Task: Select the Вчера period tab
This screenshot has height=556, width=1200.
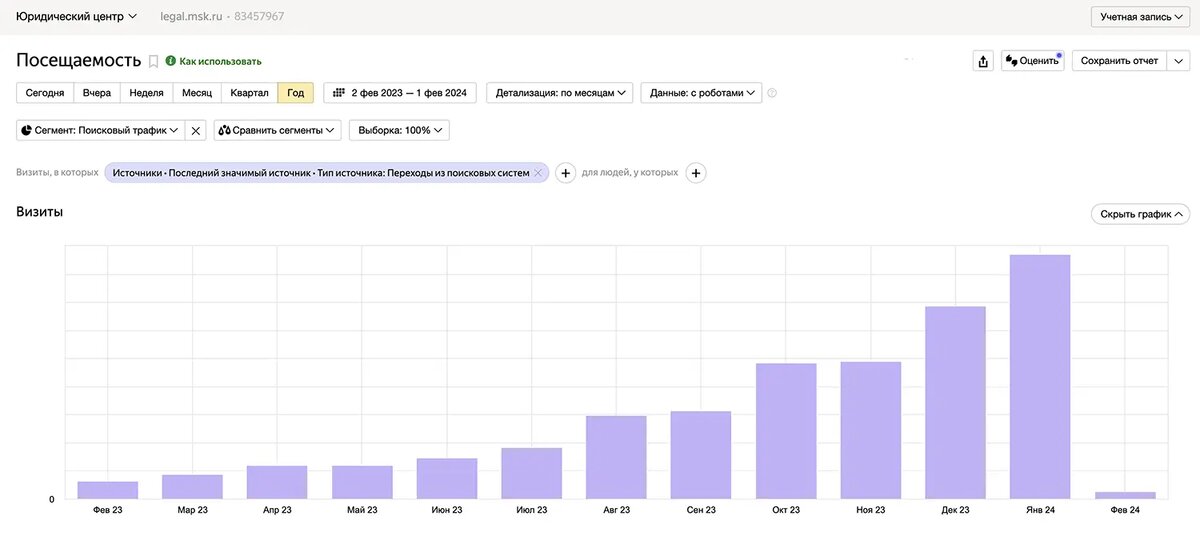Action: [x=97, y=93]
